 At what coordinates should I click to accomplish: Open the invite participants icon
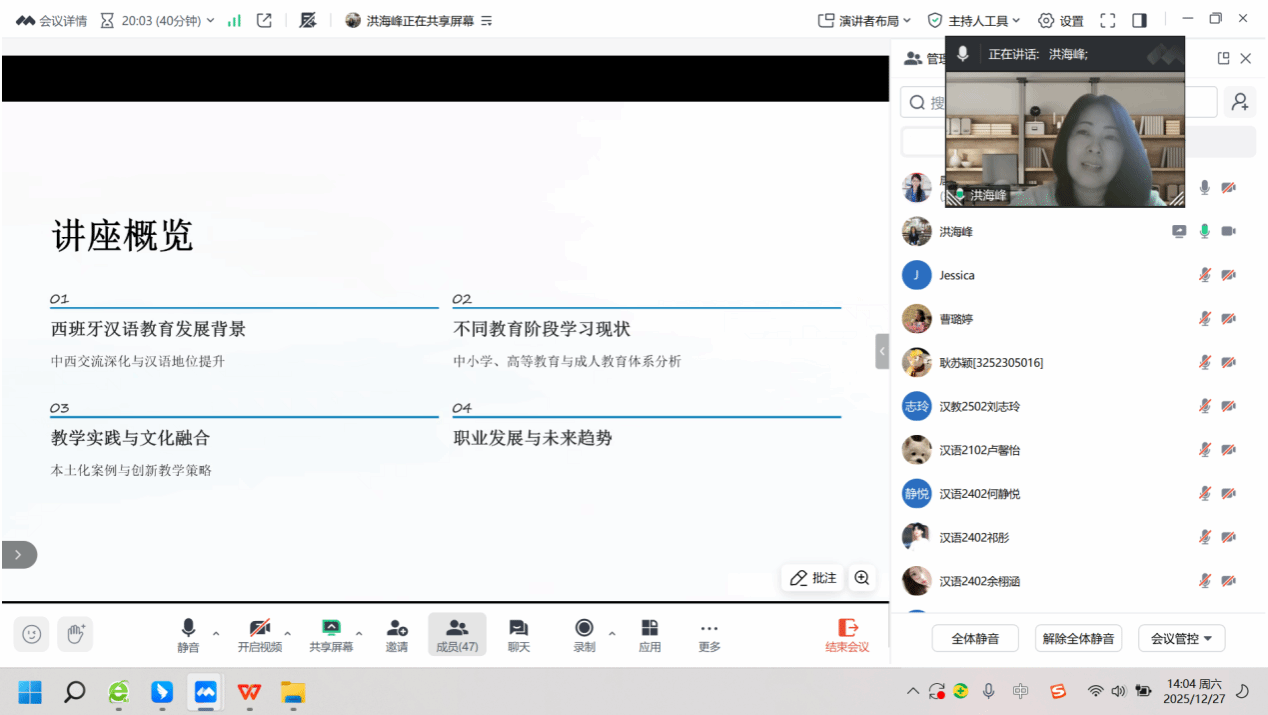pyautogui.click(x=397, y=634)
